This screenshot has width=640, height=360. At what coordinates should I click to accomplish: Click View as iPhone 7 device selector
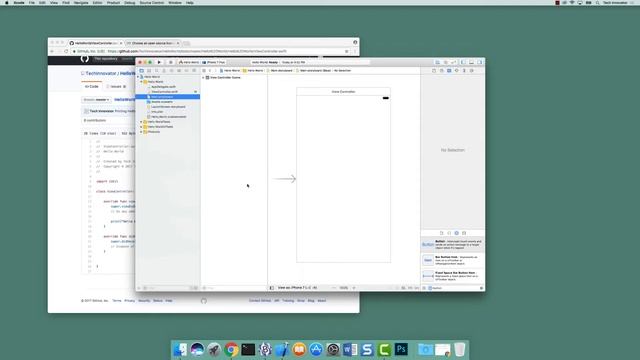click(x=297, y=288)
